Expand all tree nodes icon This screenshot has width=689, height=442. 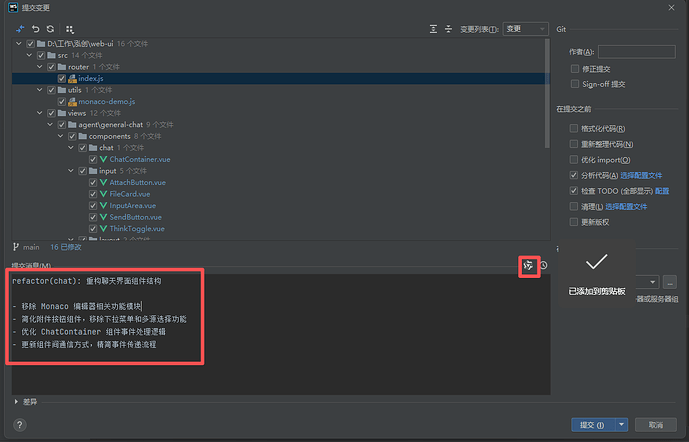433,29
